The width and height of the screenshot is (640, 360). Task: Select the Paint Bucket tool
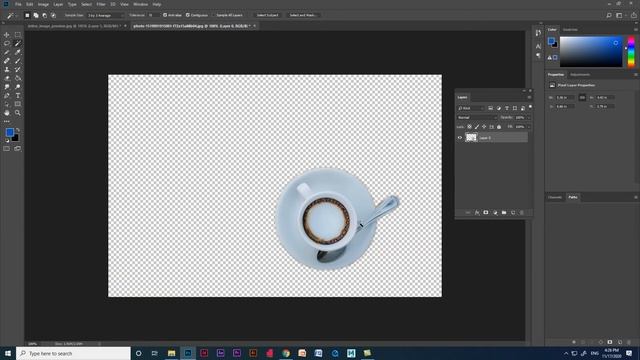[x=18, y=78]
